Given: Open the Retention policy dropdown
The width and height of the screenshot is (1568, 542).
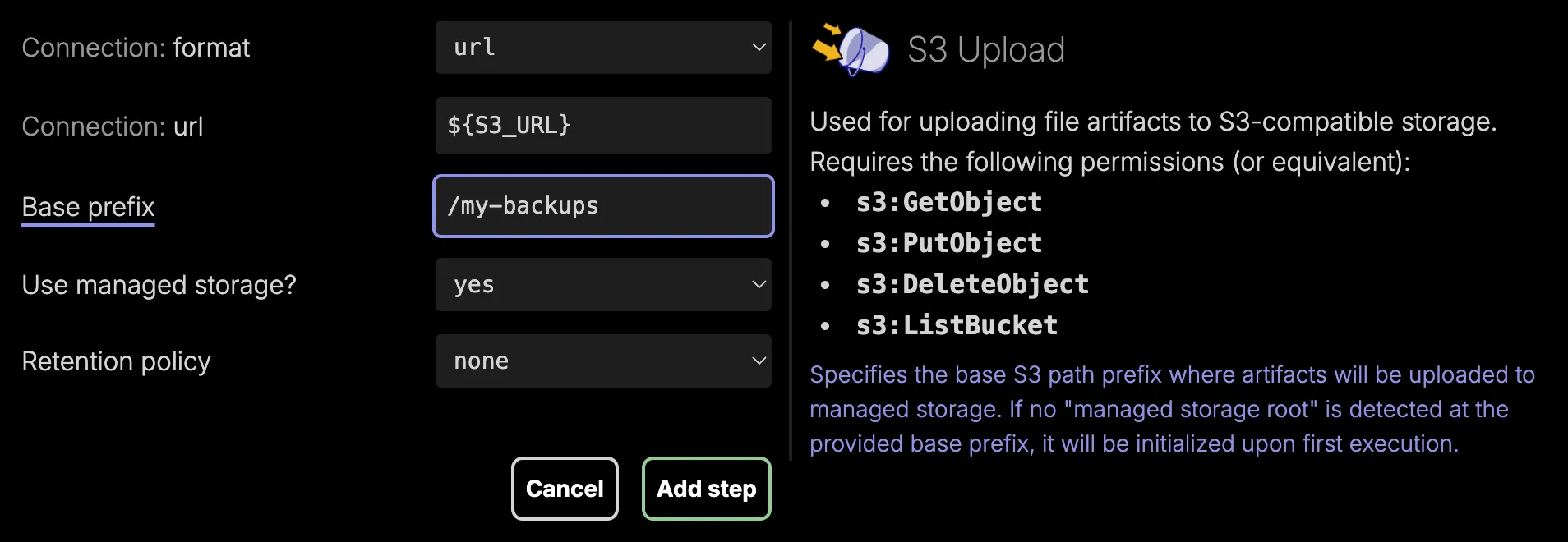Looking at the screenshot, I should click(604, 361).
